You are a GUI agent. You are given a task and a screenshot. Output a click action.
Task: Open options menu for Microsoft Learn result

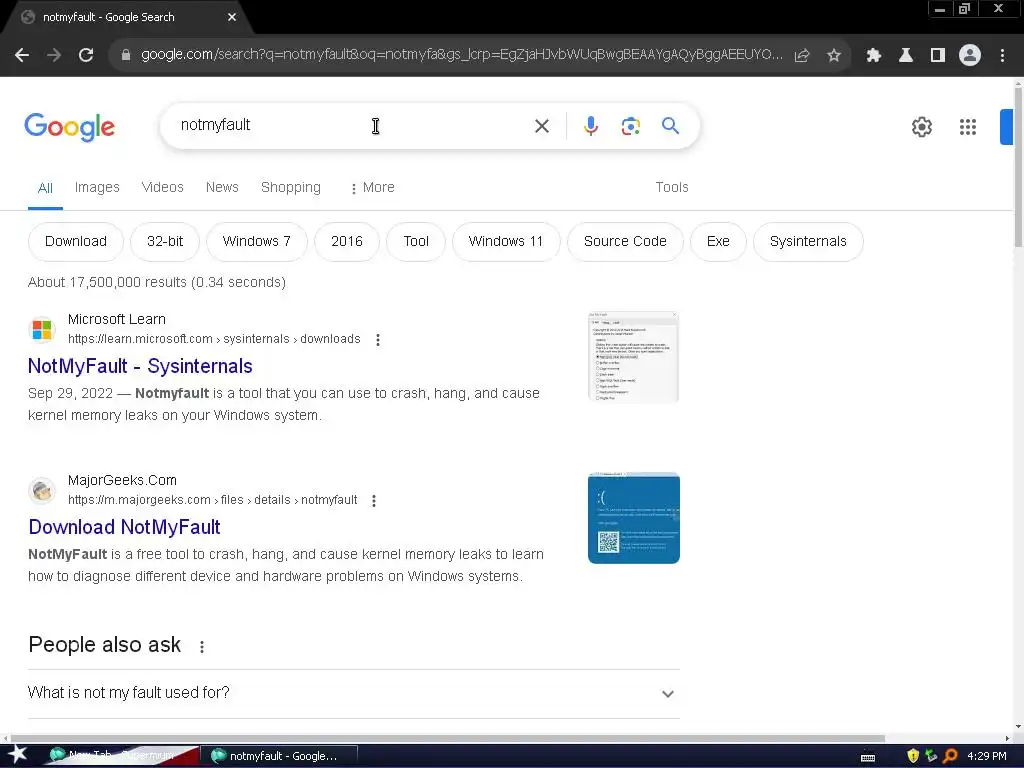[377, 340]
